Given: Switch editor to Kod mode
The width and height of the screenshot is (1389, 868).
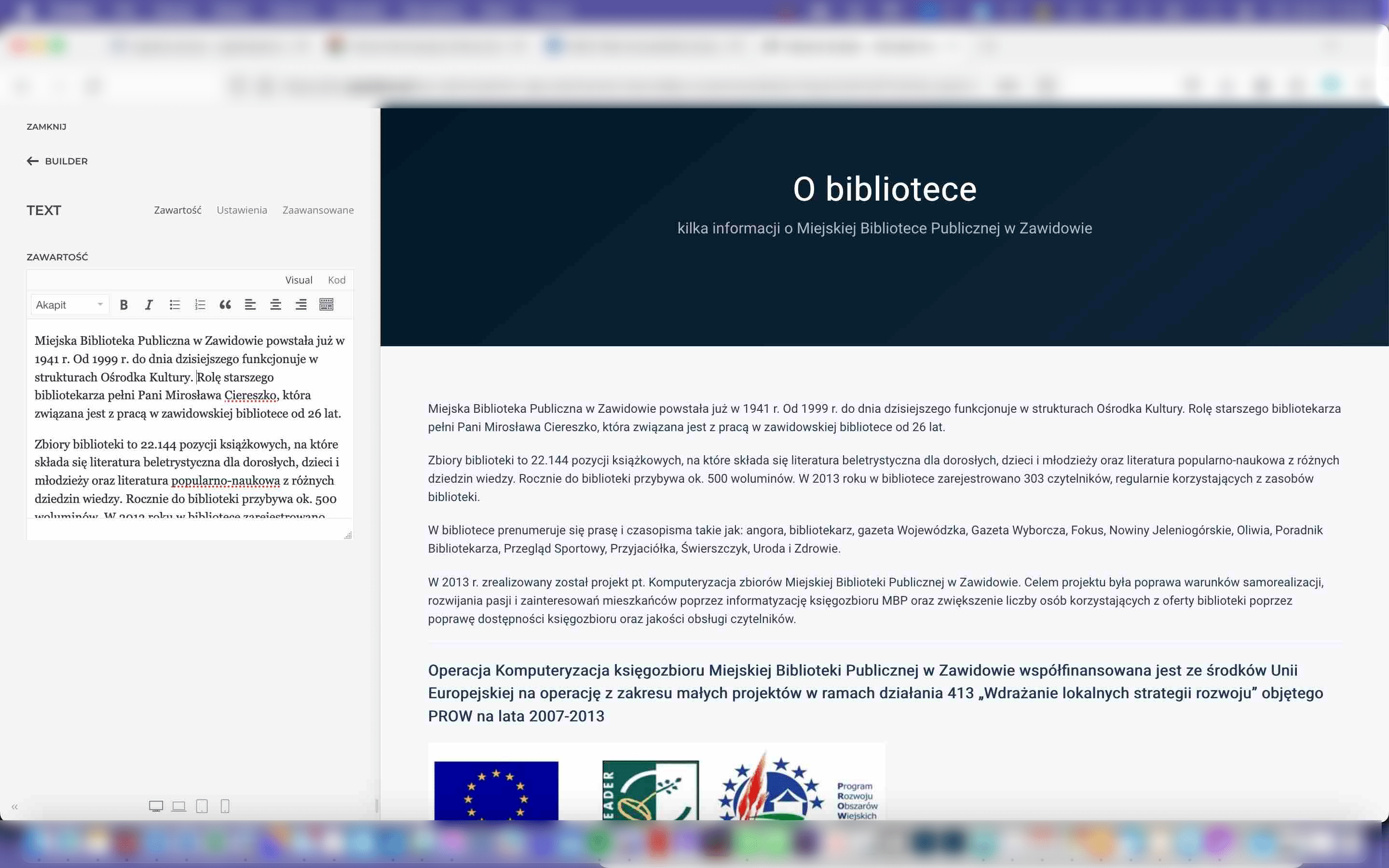Looking at the screenshot, I should click(x=336, y=280).
